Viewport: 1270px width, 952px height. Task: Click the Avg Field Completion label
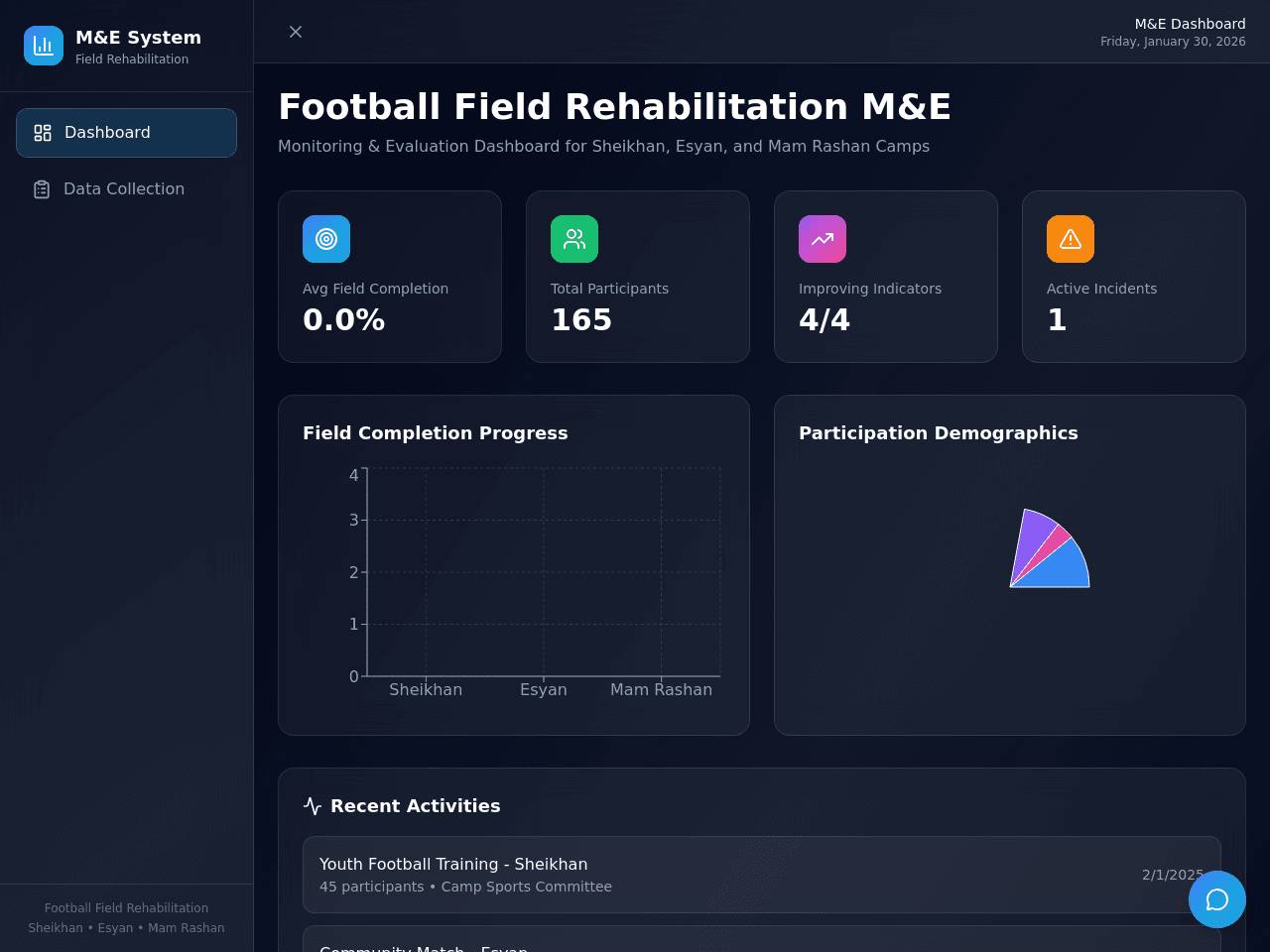tap(375, 289)
